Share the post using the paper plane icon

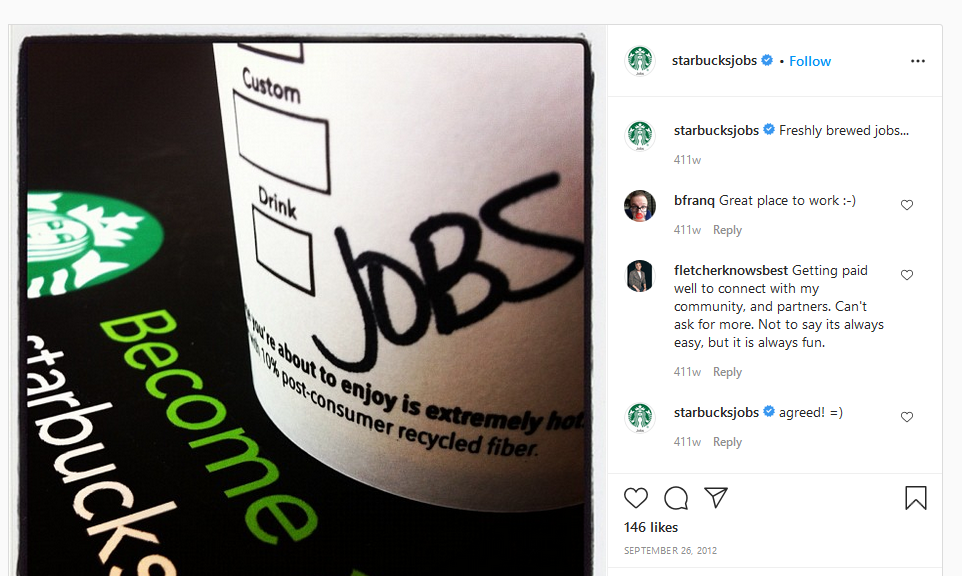pyautogui.click(x=716, y=497)
